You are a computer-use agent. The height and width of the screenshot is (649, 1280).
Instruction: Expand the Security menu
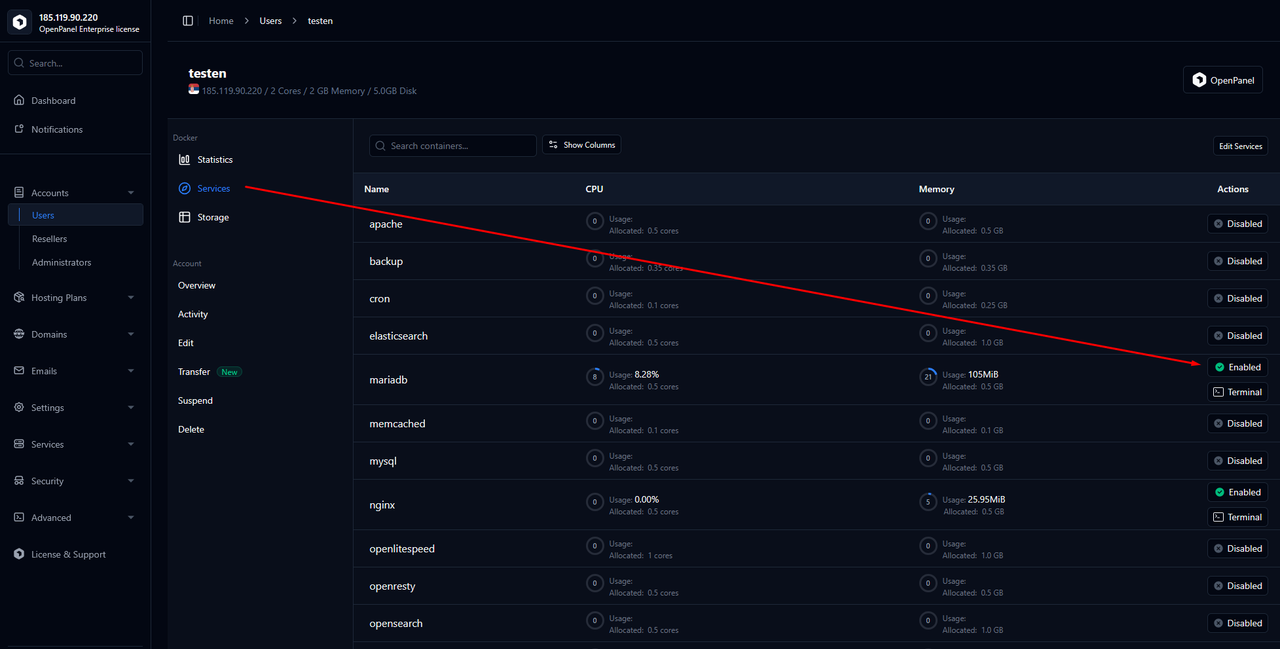point(75,481)
